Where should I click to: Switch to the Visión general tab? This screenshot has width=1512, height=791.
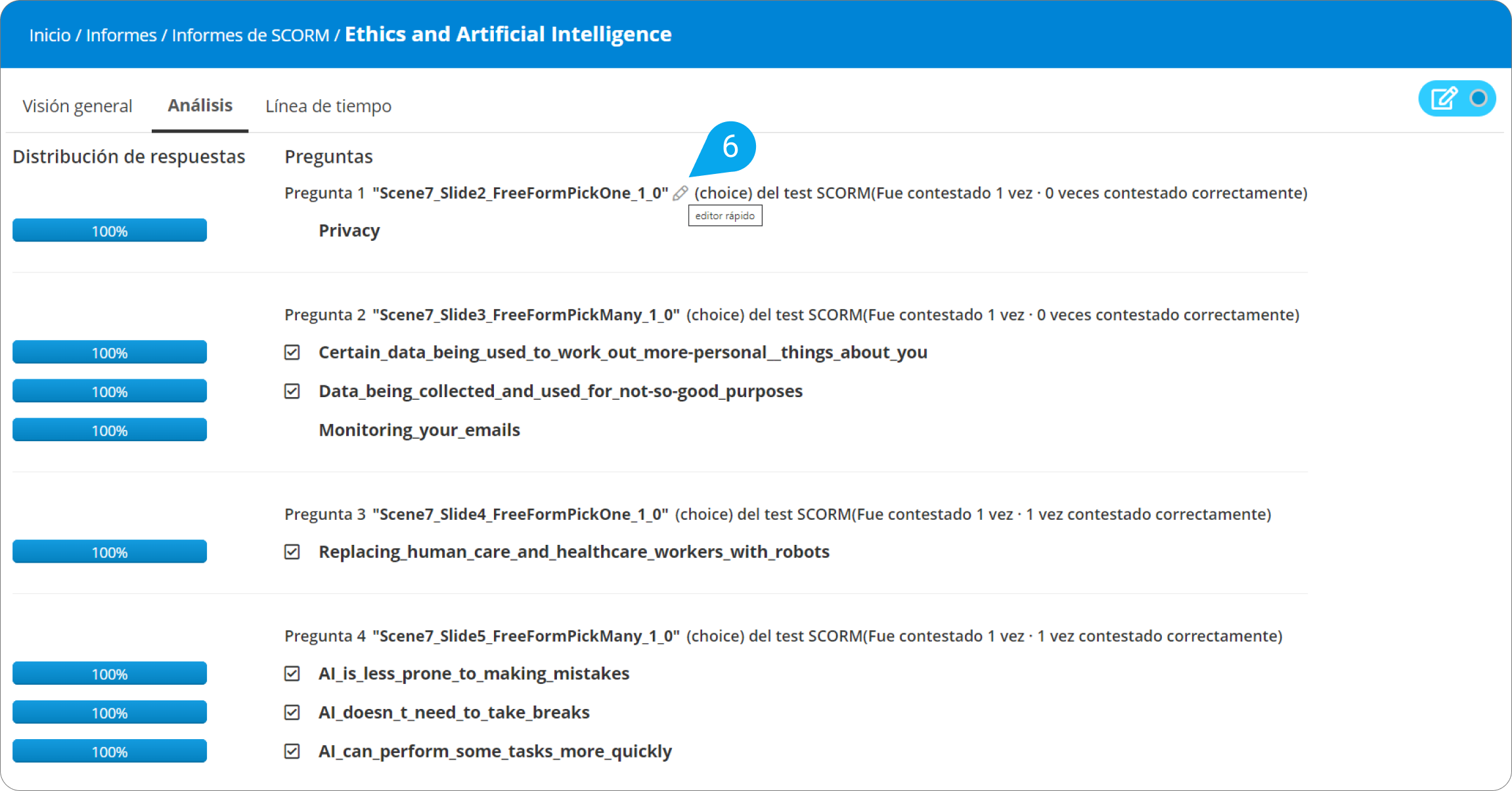tap(78, 106)
